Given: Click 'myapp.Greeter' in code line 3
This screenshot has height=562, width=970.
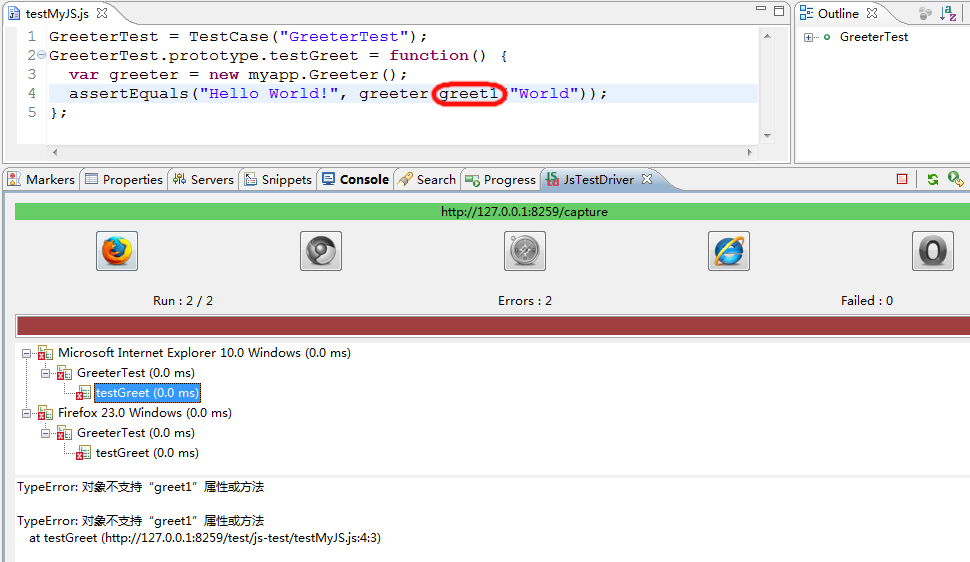Looking at the screenshot, I should (x=313, y=75).
